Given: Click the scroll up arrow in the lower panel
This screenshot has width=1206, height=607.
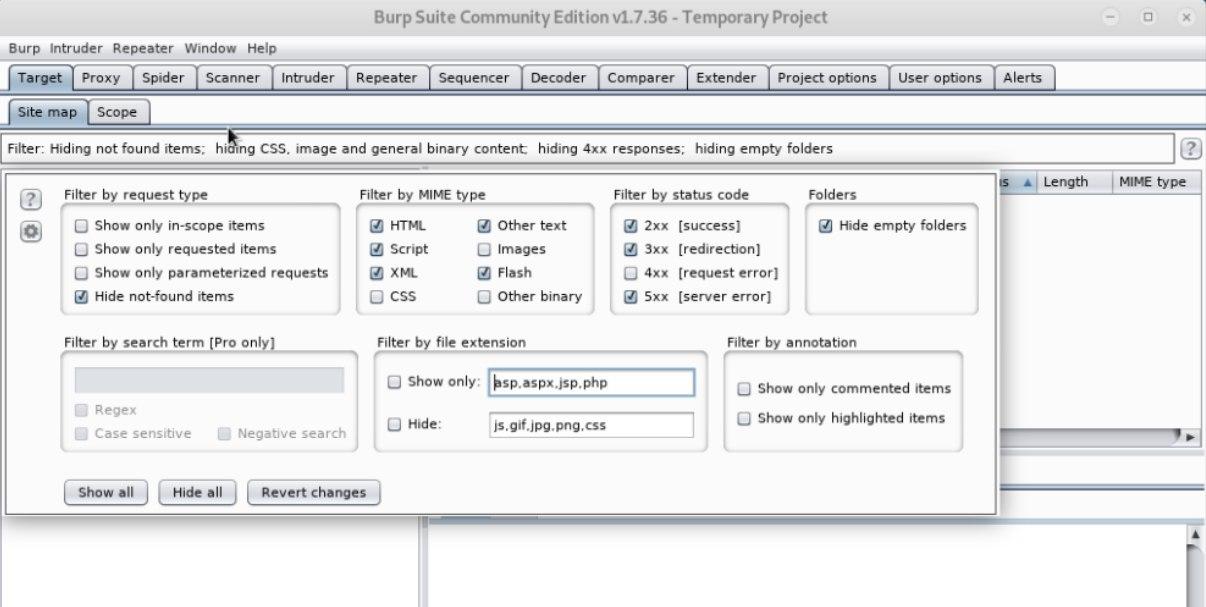Looking at the screenshot, I should (x=1195, y=535).
